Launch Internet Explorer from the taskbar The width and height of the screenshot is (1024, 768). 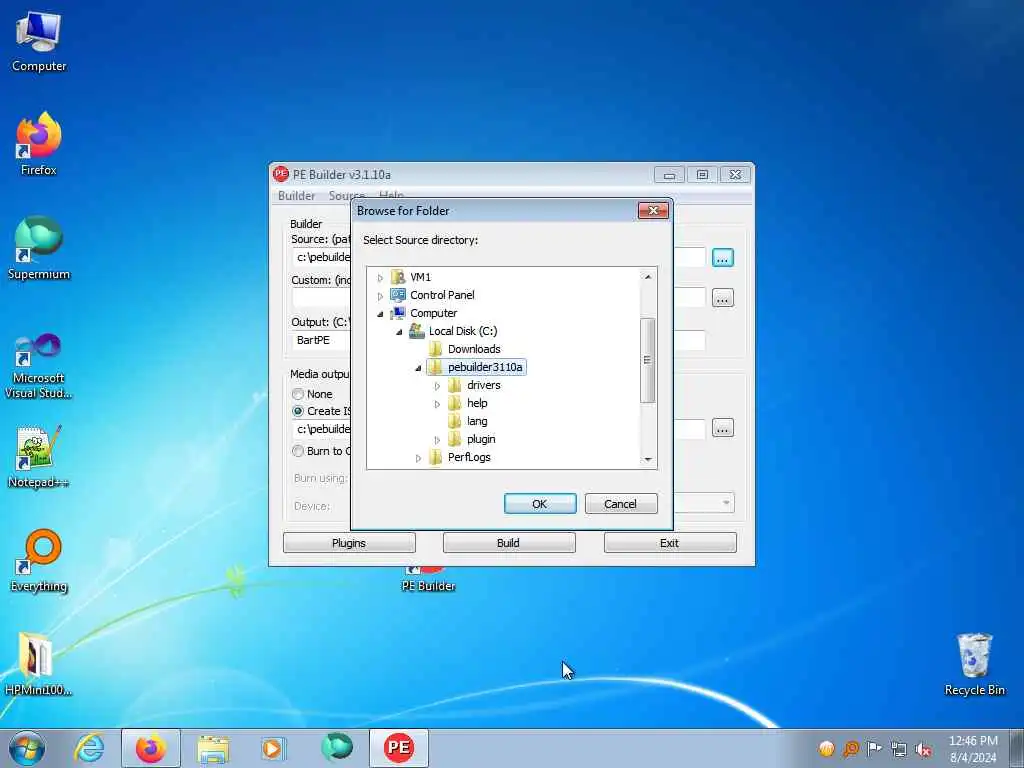point(88,748)
